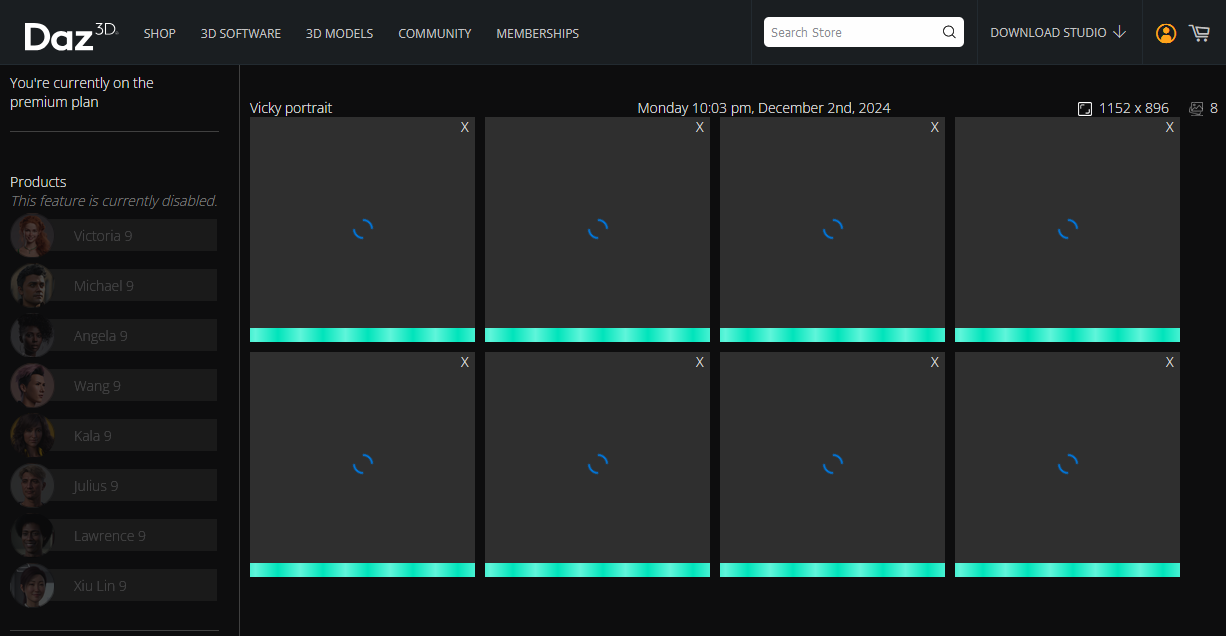This screenshot has width=1226, height=636.
Task: Click the Monday 10:03 pm date text
Action: (x=764, y=108)
